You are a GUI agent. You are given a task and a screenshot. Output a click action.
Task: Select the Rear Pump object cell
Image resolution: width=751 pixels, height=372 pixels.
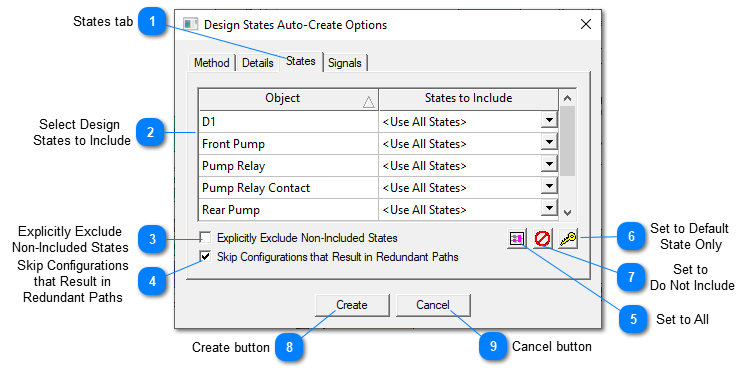coord(289,209)
